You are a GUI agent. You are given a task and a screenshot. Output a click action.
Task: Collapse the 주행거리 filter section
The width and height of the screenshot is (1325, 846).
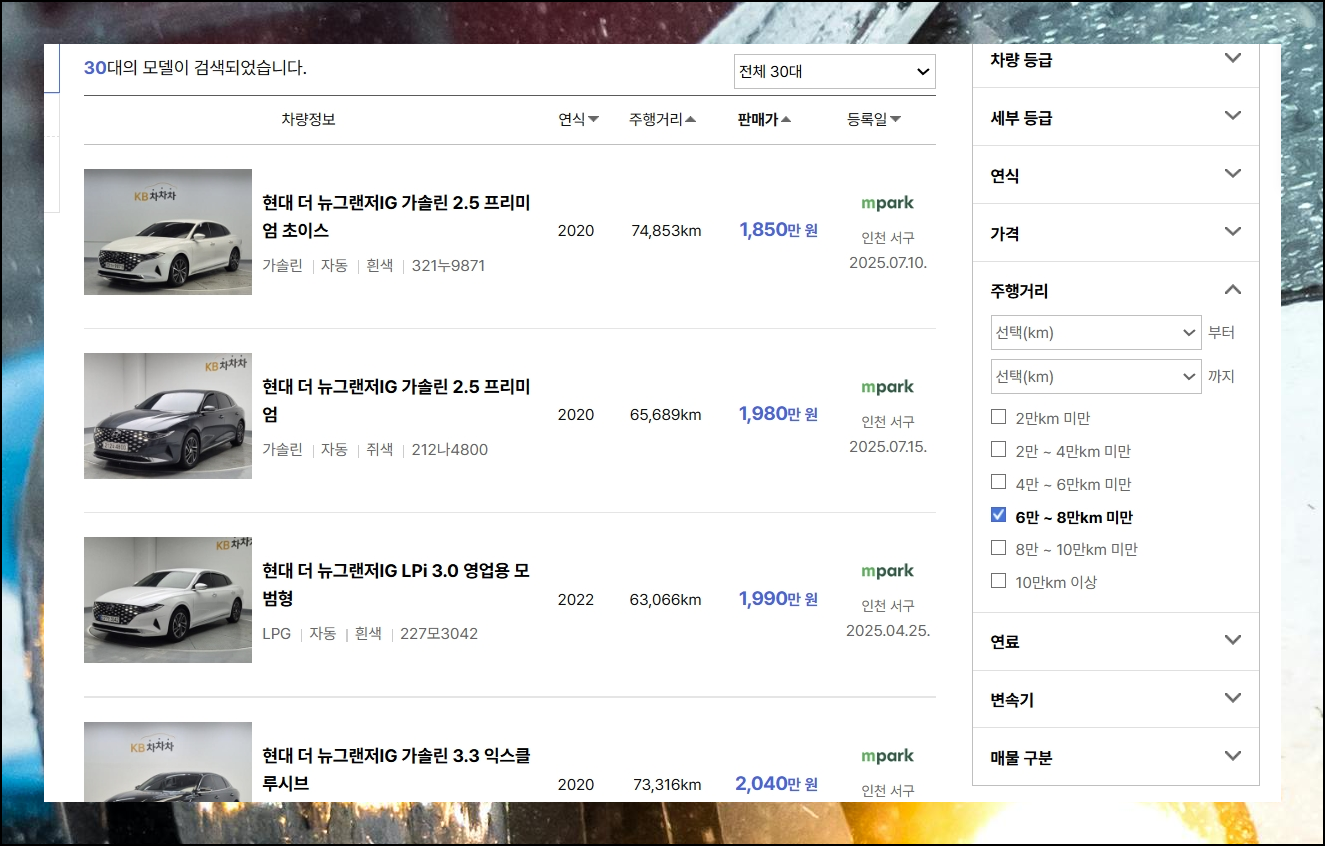pos(1116,291)
